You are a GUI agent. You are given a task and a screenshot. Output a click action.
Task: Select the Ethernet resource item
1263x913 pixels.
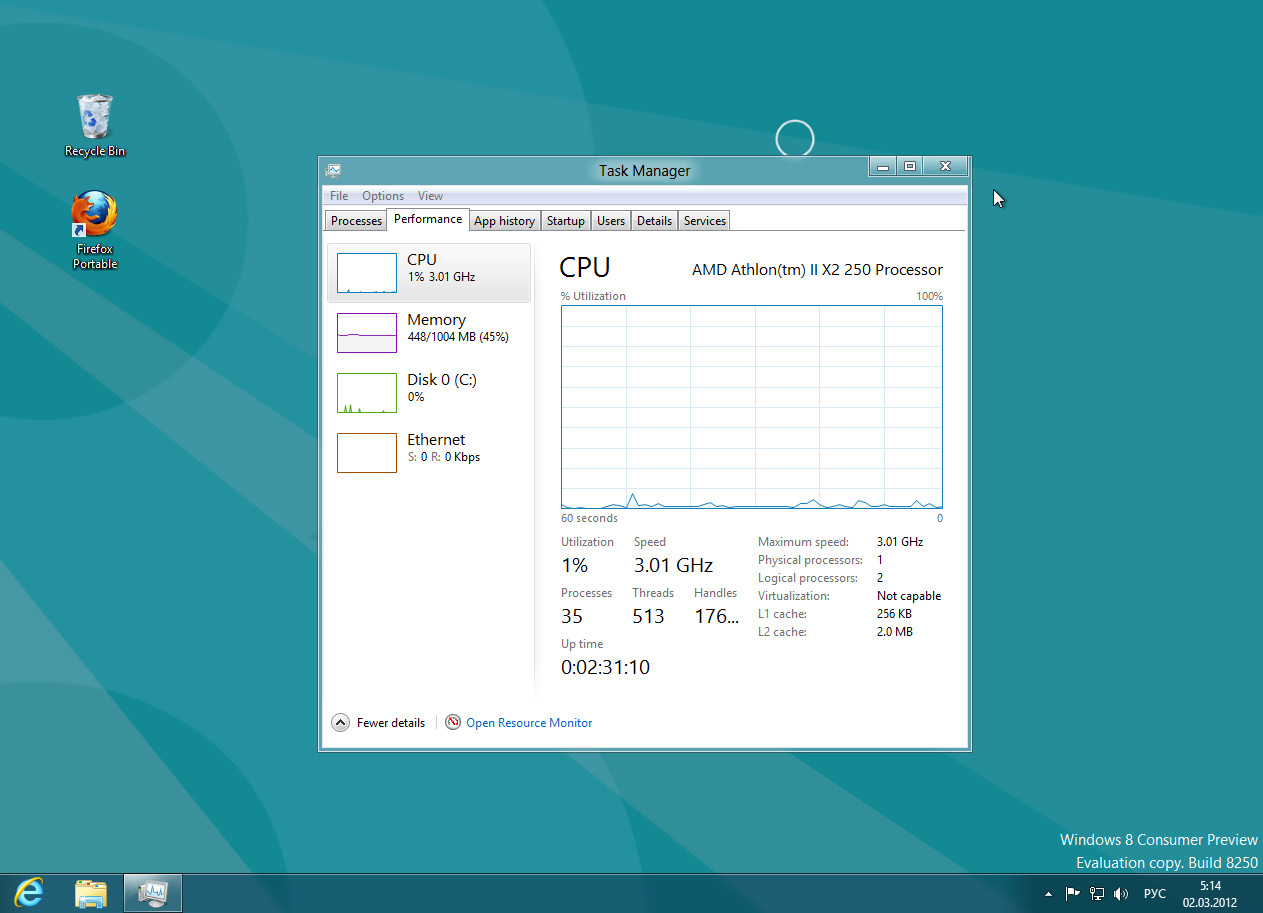coord(429,453)
